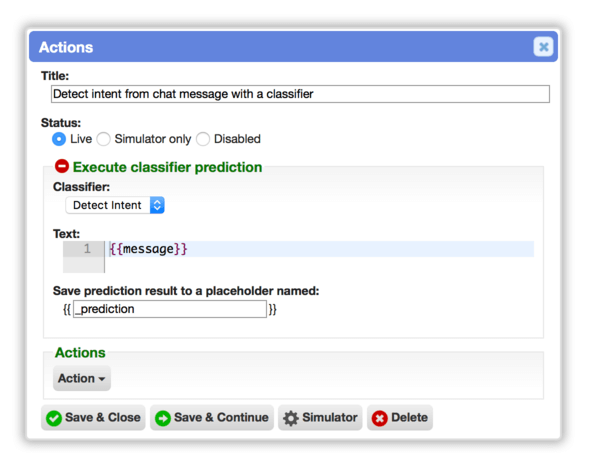The width and height of the screenshot is (595, 464).
Task: Click the Delete button label
Action: click(x=409, y=417)
